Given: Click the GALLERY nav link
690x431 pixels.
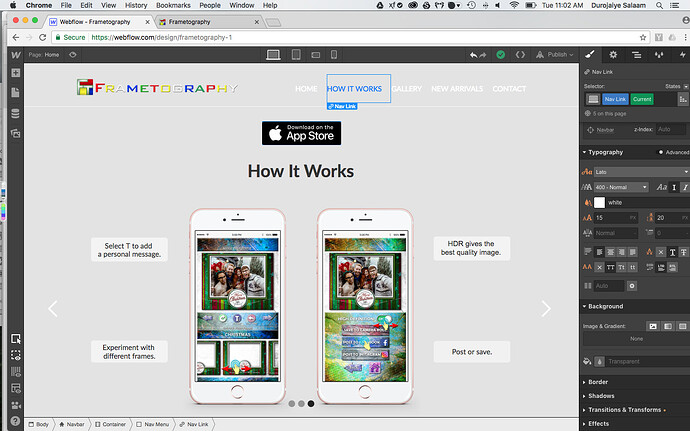Looking at the screenshot, I should pos(407,88).
